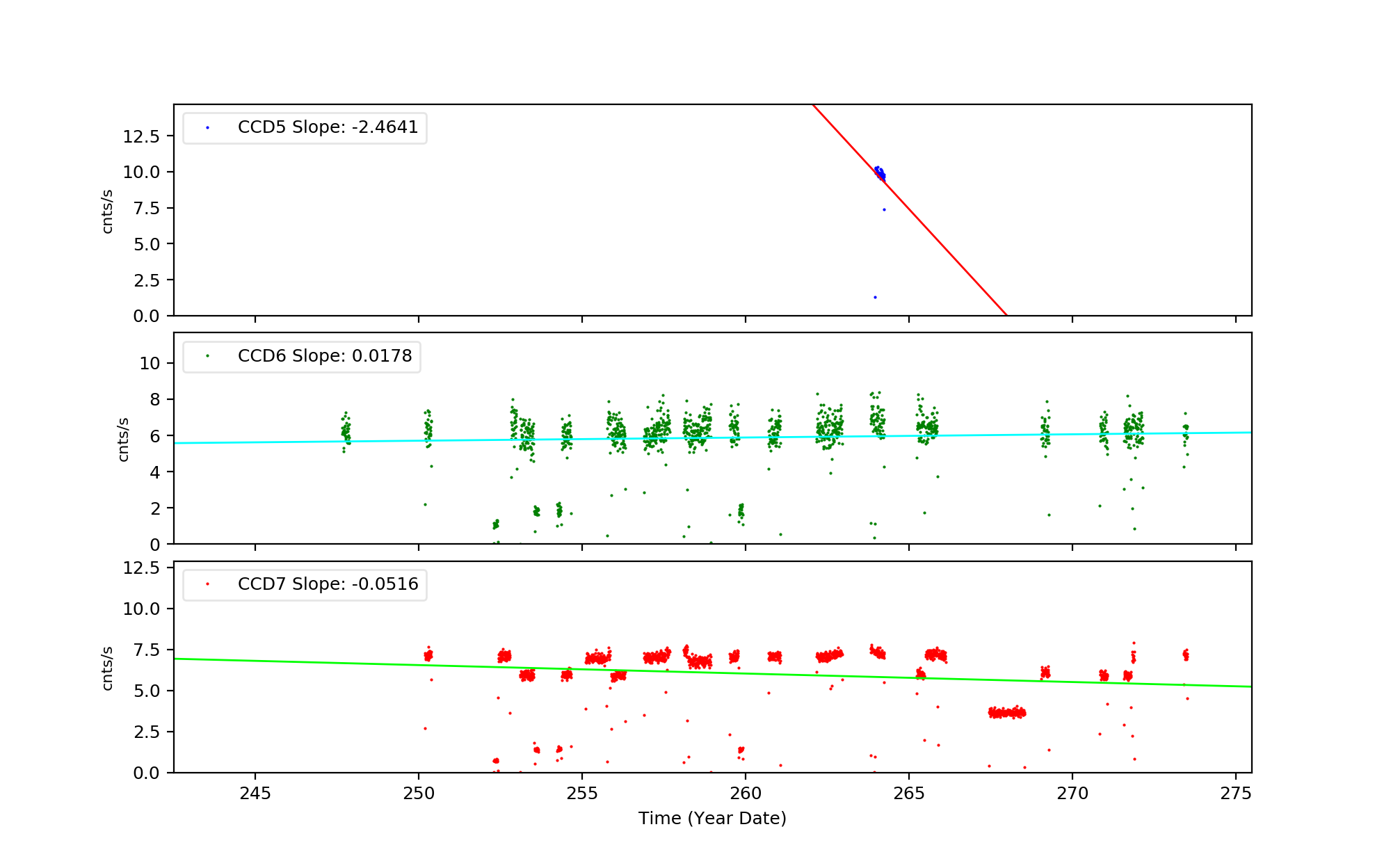This screenshot has height=868, width=1391.
Task: Click the CCD7 Slope legend entry
Action: coord(327,584)
